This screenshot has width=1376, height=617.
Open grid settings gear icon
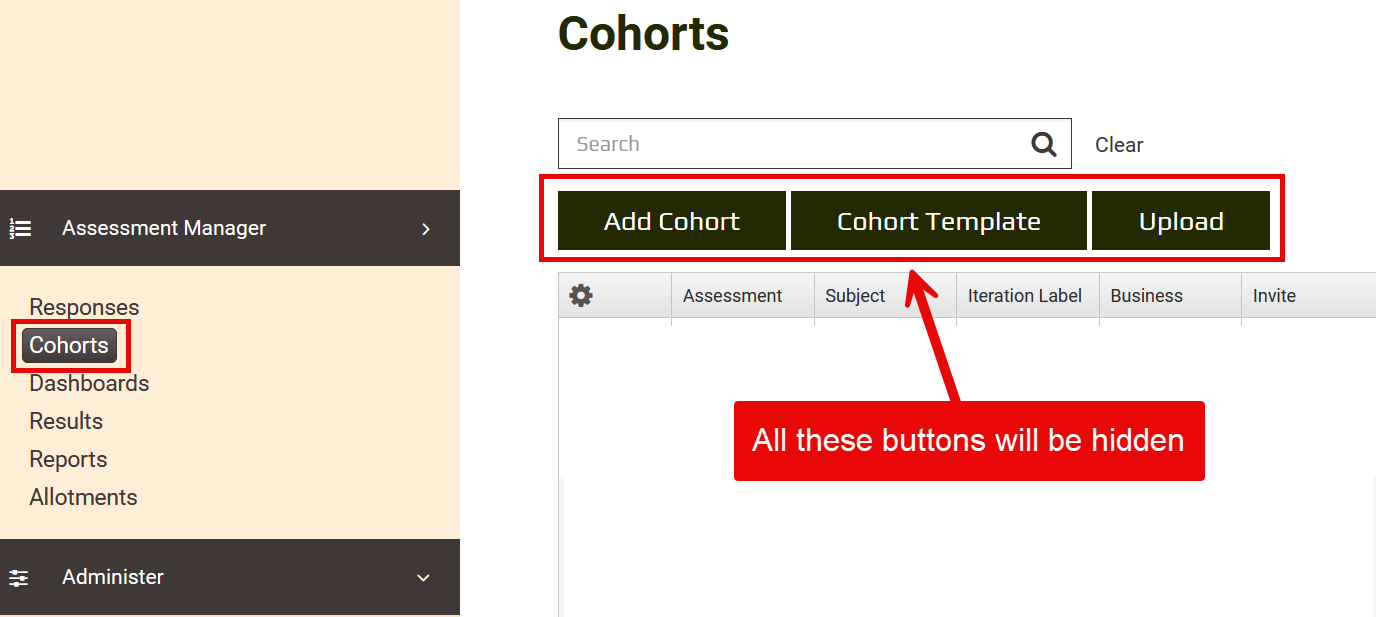[x=581, y=295]
